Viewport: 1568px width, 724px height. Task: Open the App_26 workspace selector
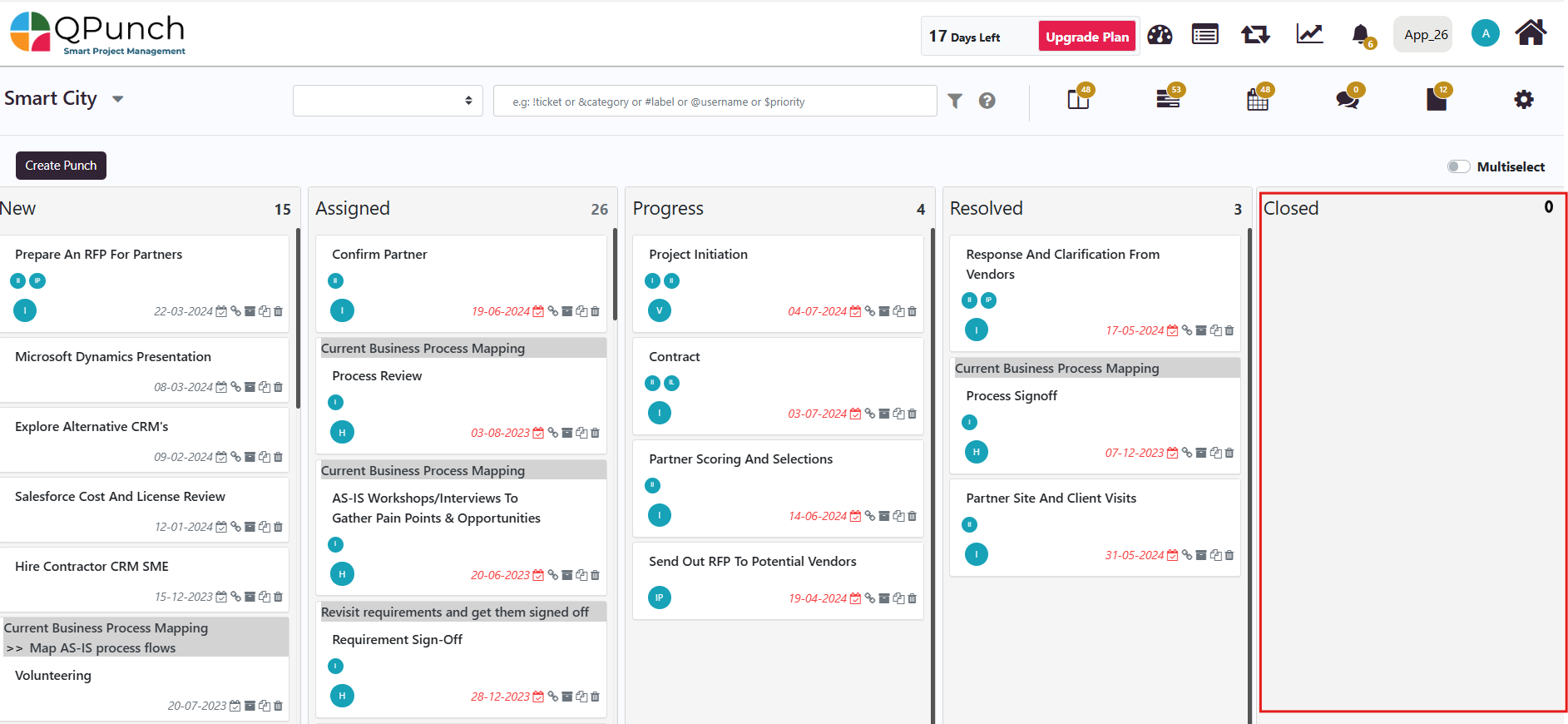point(1425,35)
